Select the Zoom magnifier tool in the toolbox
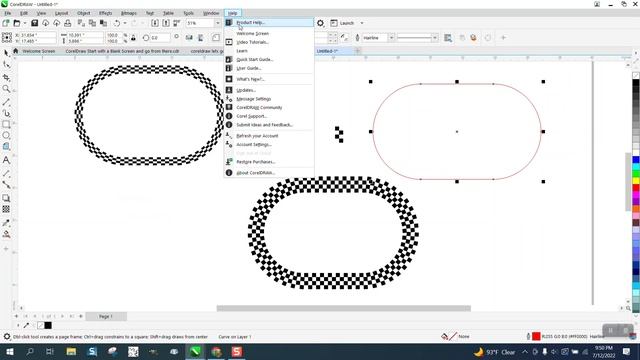 (x=6, y=89)
